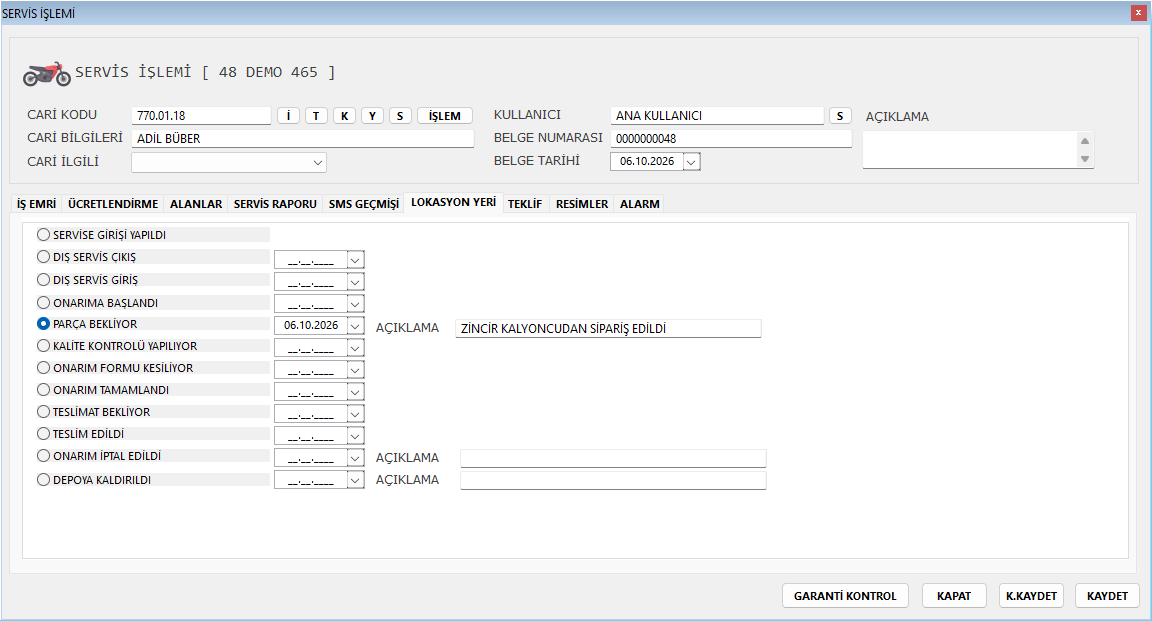Viewport: 1152px width, 621px height.
Task: Click the CARİ KODU input field
Action: click(x=201, y=115)
